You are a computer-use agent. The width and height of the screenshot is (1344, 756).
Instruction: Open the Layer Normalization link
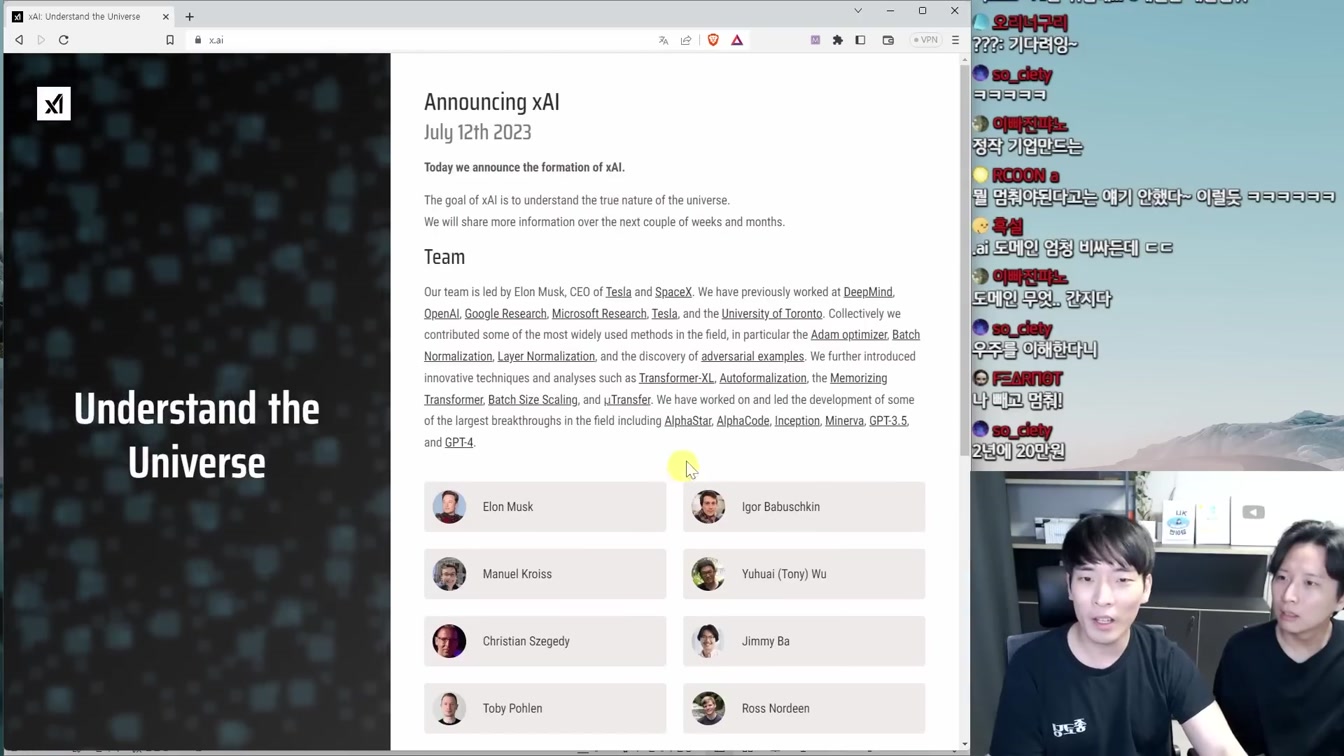point(546,357)
